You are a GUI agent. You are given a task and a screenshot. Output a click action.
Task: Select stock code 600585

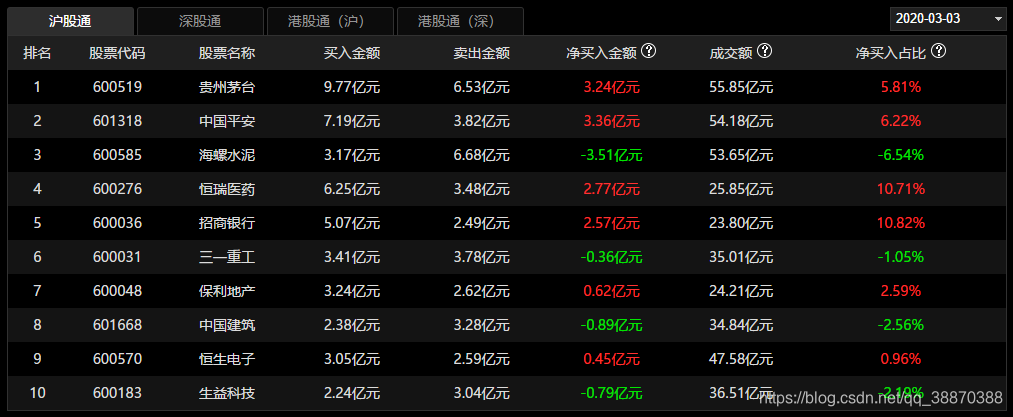pyautogui.click(x=117, y=155)
